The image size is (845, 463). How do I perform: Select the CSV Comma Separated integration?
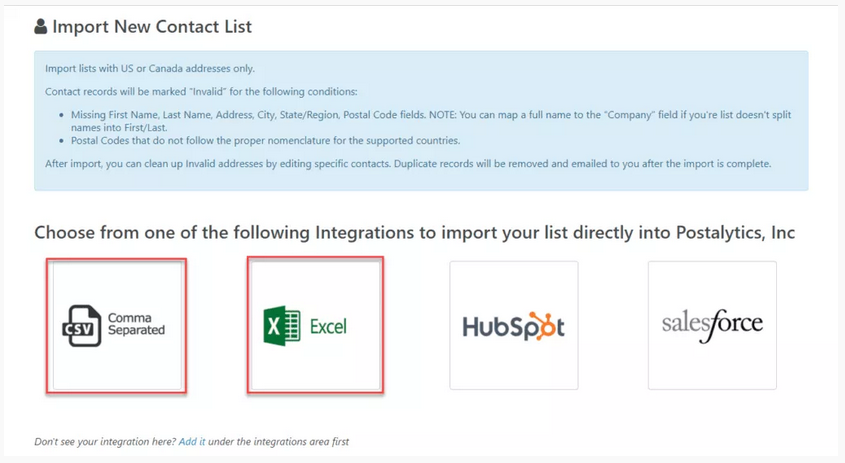pyautogui.click(x=117, y=326)
